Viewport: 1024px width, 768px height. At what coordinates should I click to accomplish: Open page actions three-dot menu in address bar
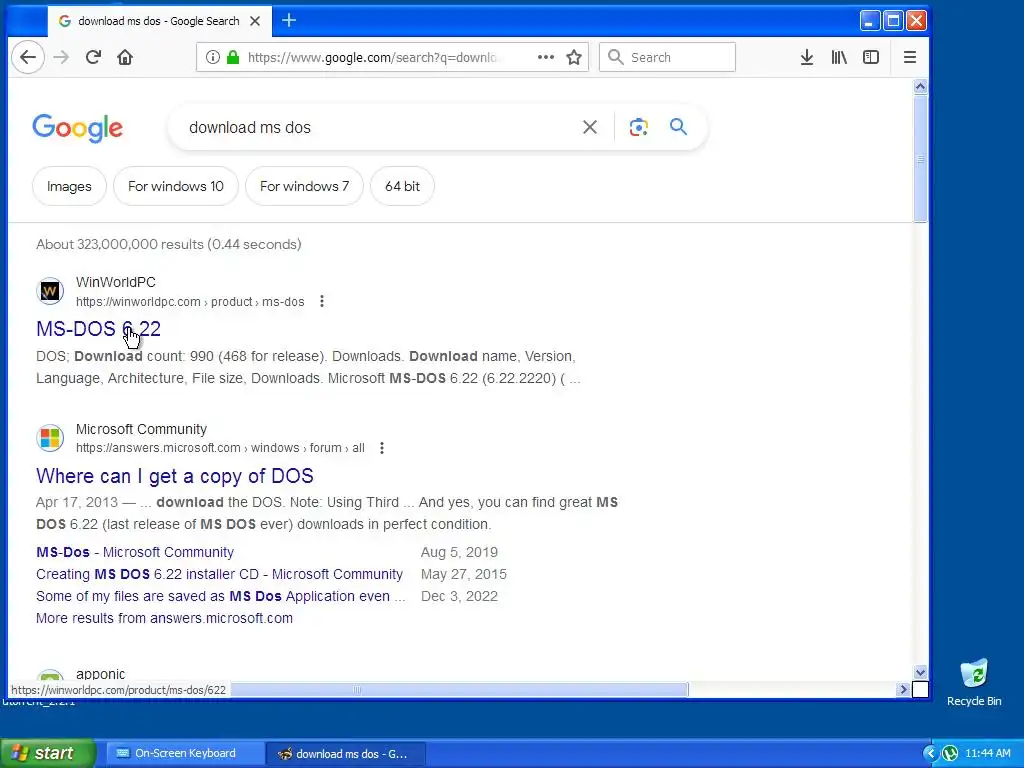(x=546, y=57)
